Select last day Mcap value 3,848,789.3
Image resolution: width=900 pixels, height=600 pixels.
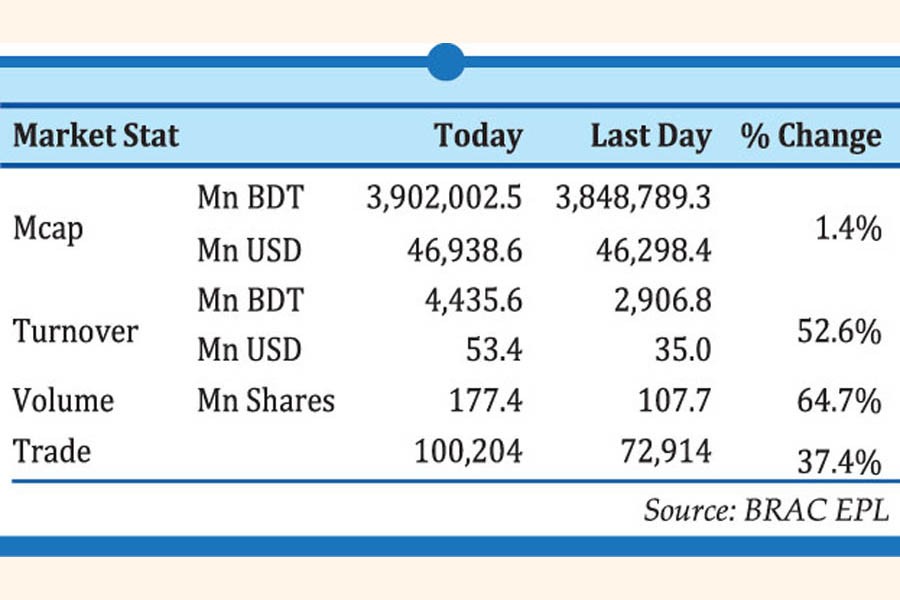point(633,198)
